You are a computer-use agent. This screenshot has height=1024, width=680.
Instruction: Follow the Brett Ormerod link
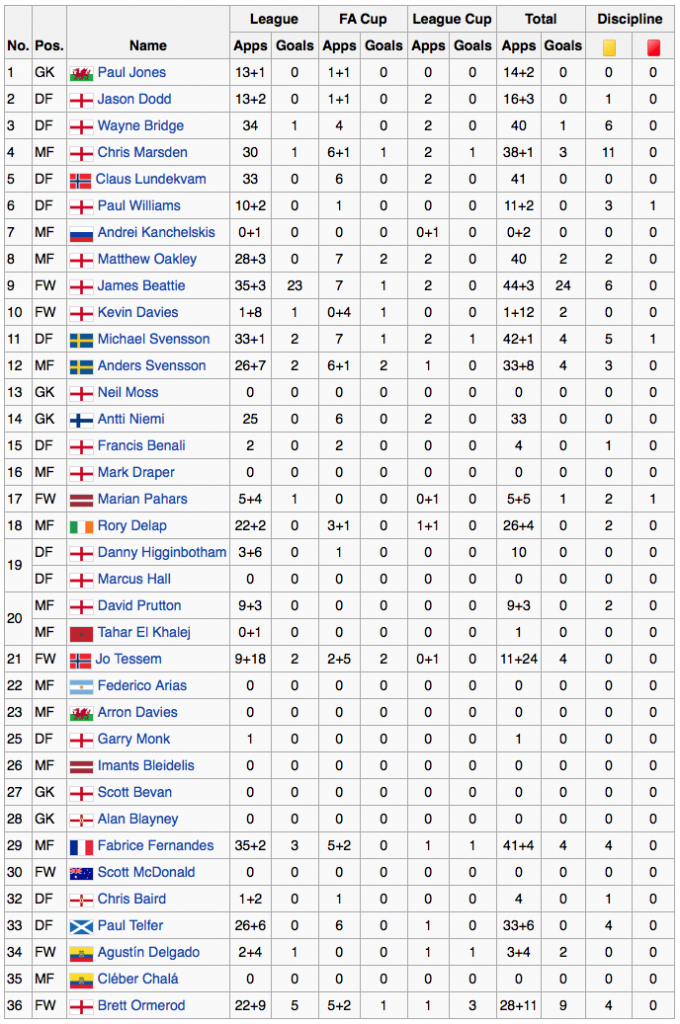[141, 1006]
